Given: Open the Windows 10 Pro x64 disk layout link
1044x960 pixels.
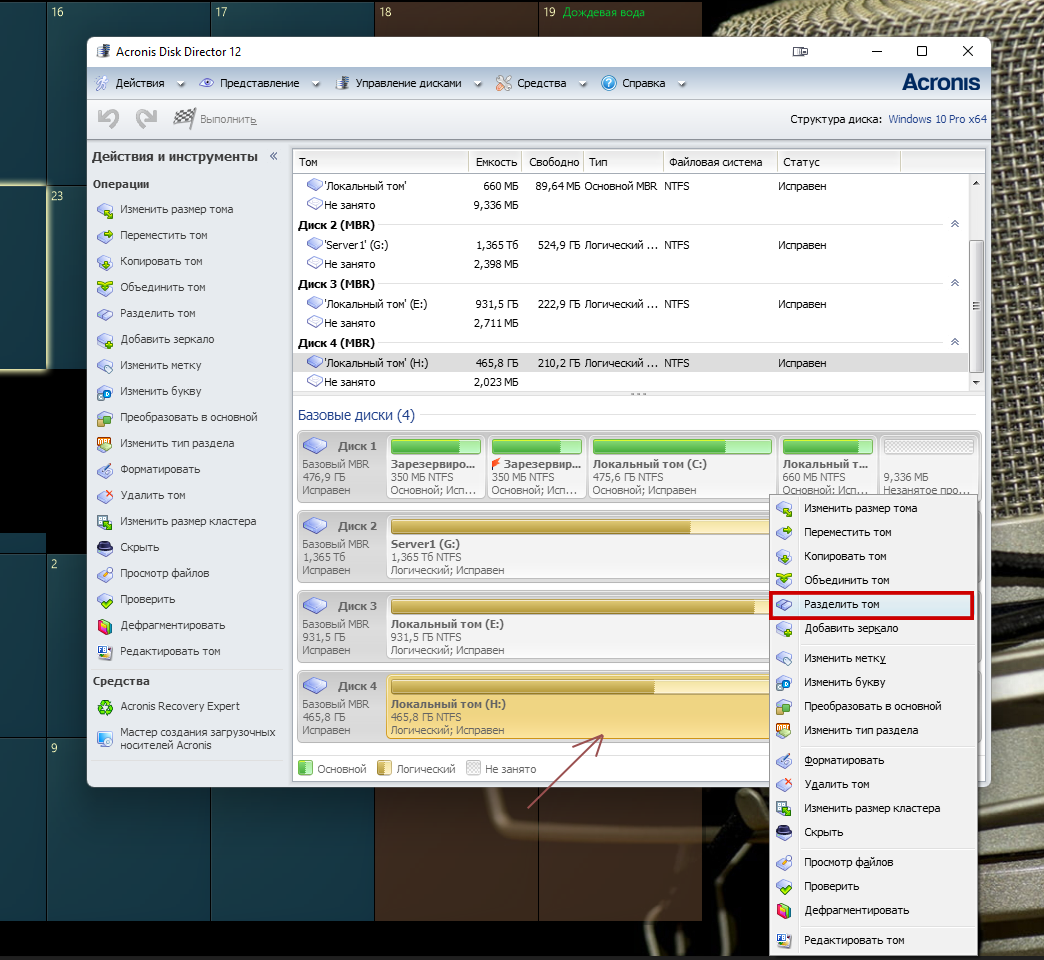Looking at the screenshot, I should point(937,119).
